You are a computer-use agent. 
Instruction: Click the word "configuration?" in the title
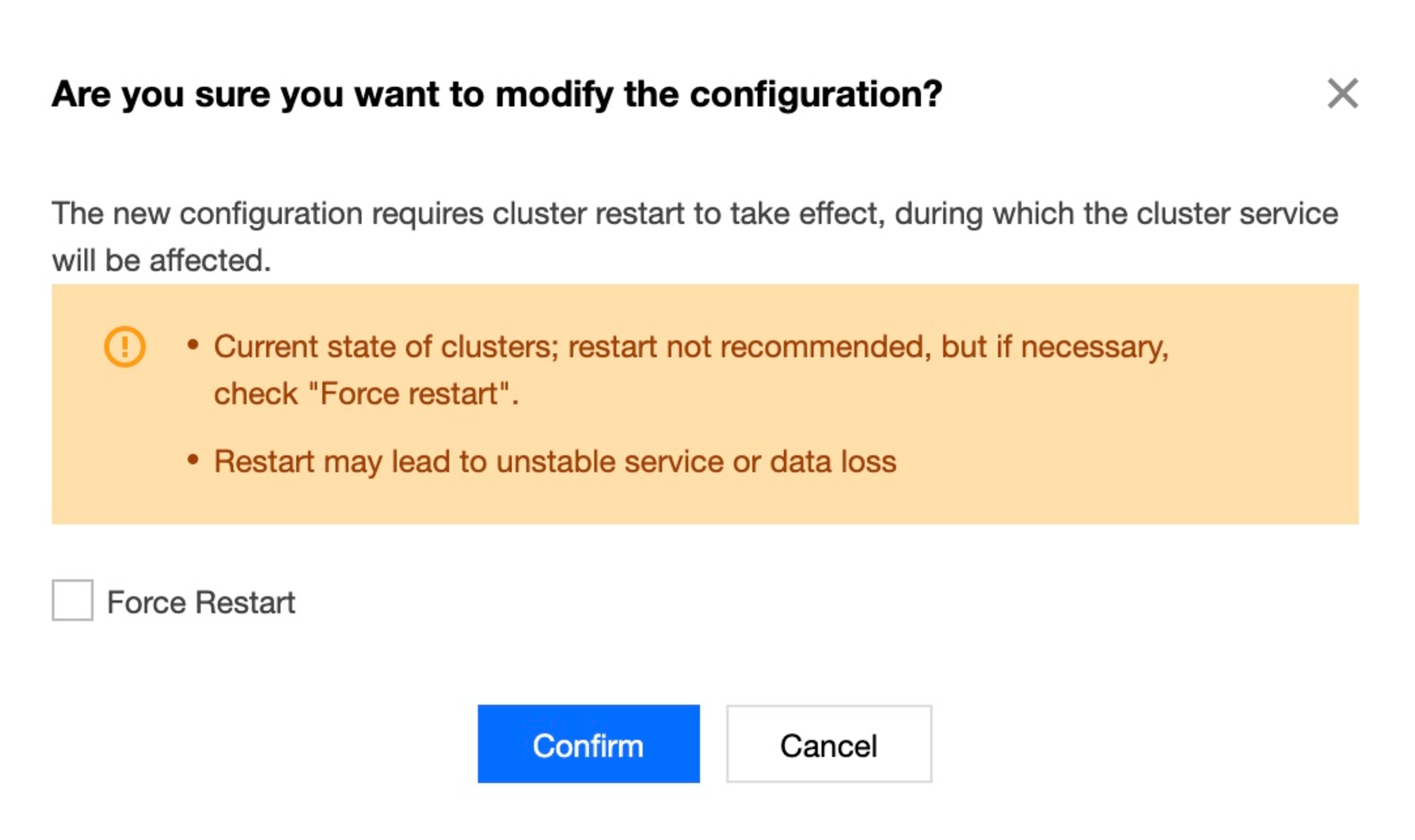(x=816, y=94)
